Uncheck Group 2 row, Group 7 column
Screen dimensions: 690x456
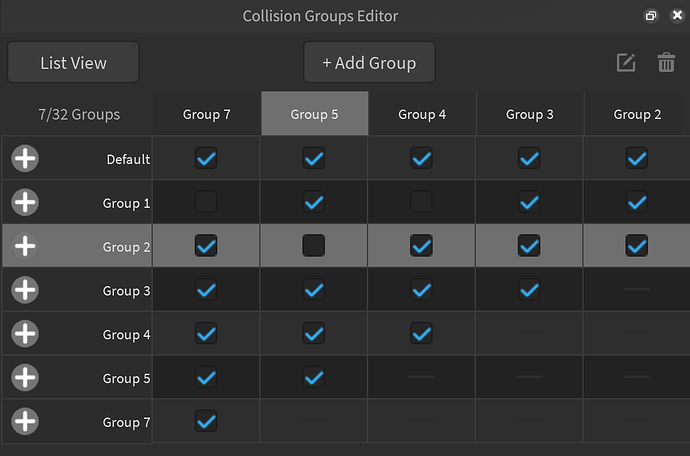pos(206,246)
